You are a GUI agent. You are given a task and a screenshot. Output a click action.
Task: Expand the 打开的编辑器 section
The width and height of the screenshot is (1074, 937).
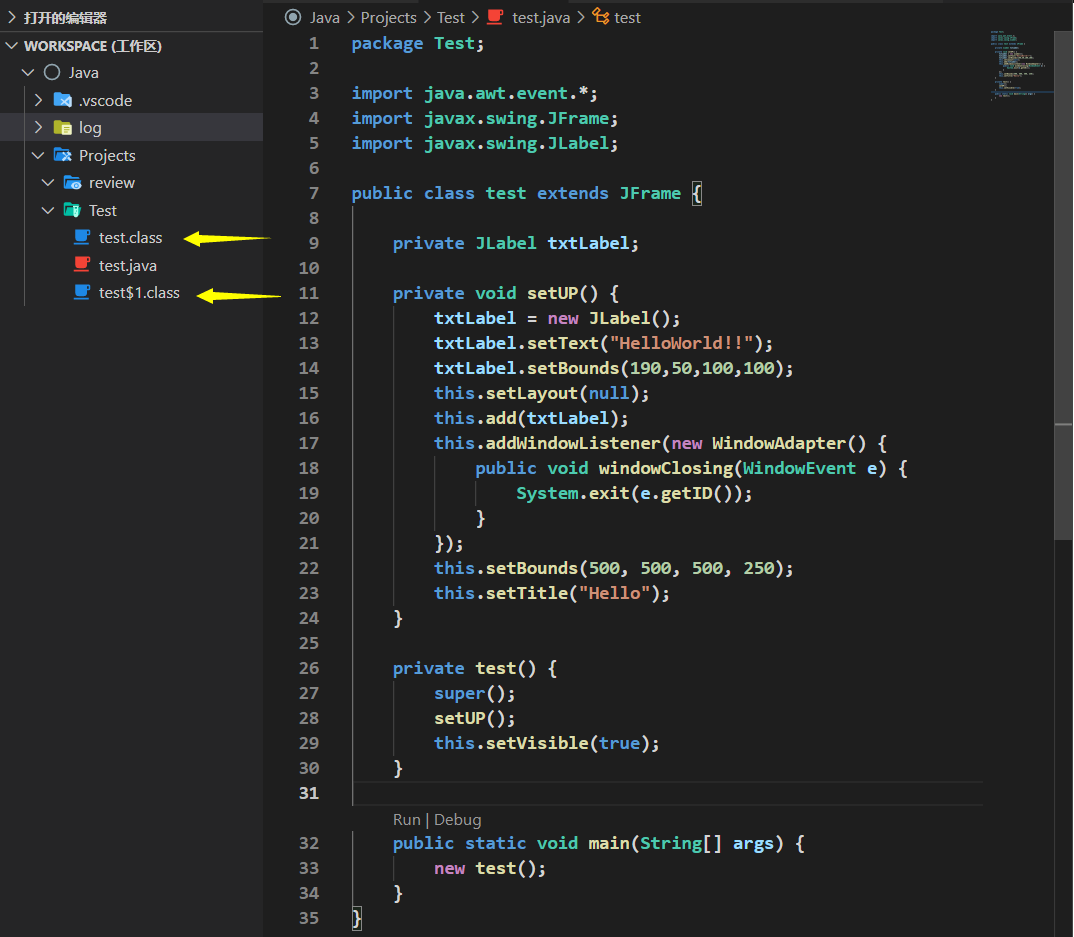pyautogui.click(x=12, y=18)
